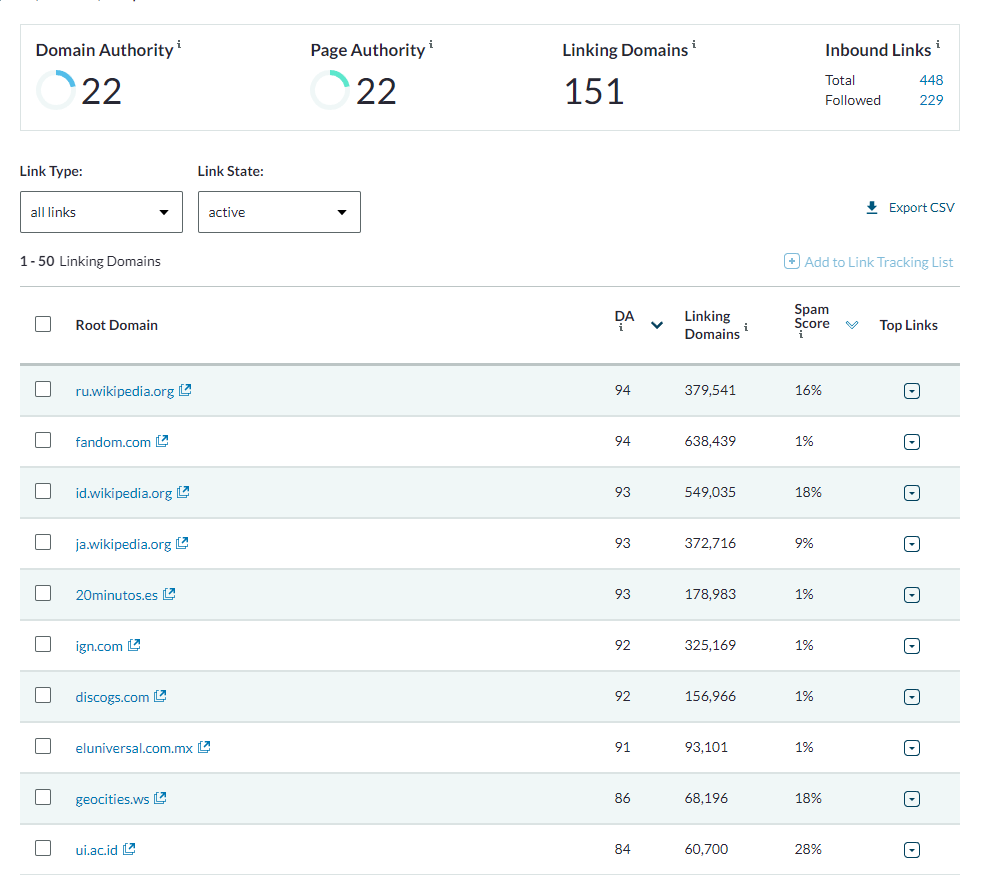Expand Top Links for ui.ac.id row
The height and width of the screenshot is (875, 984).
(x=912, y=850)
